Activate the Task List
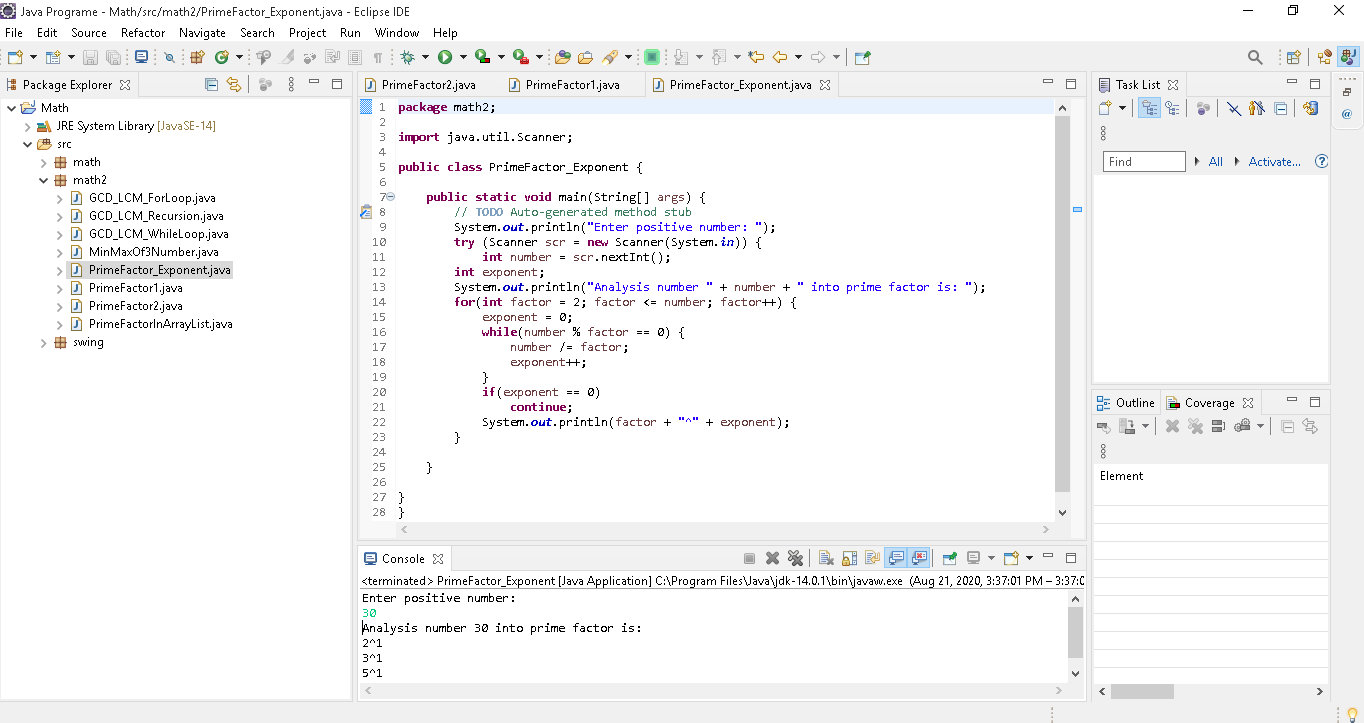Image resolution: width=1364 pixels, height=723 pixels. point(1139,84)
